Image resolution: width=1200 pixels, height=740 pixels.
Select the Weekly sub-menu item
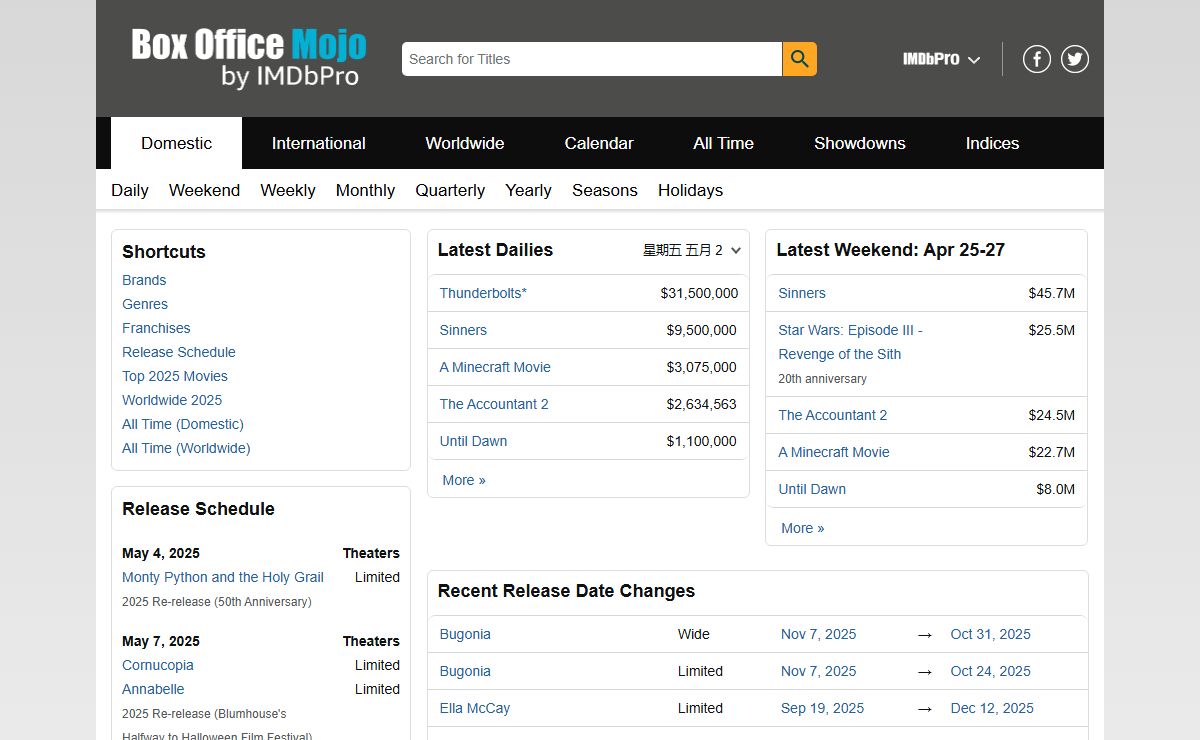(288, 190)
